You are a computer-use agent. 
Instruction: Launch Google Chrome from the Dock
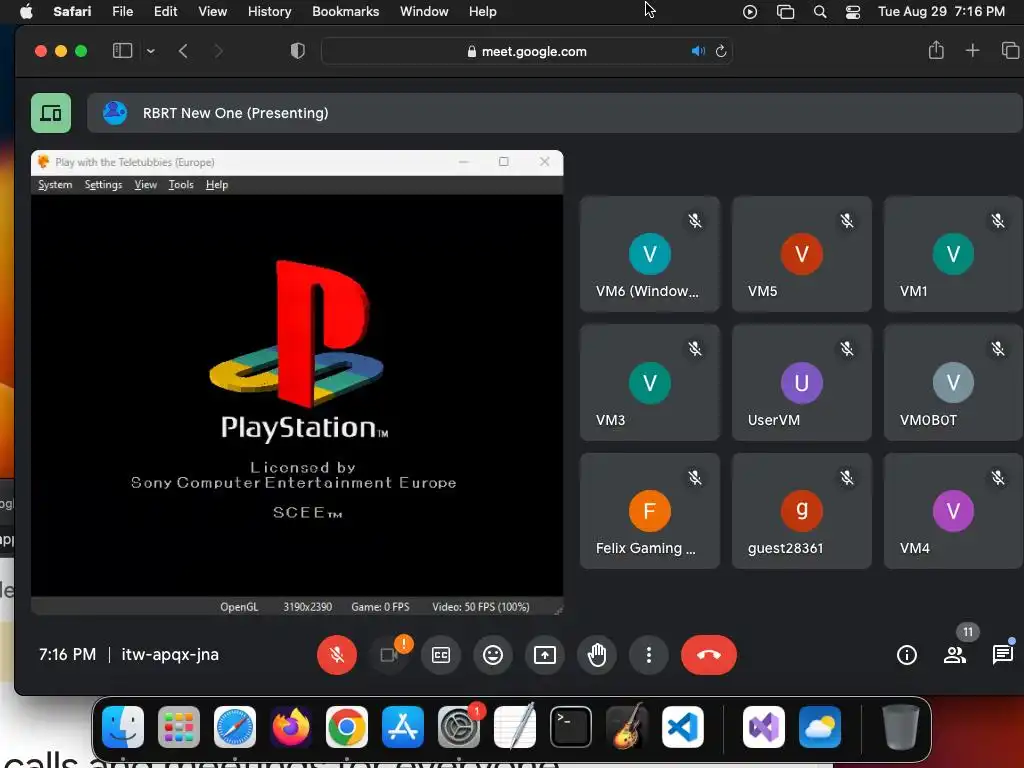(x=347, y=727)
